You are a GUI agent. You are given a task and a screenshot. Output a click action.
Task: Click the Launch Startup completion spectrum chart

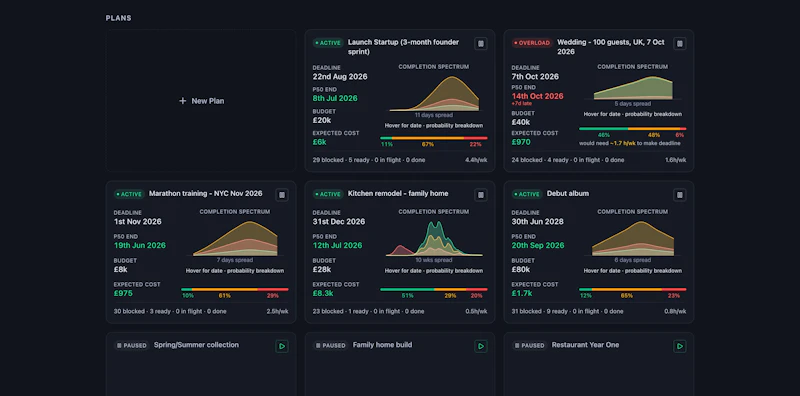[x=434, y=93]
